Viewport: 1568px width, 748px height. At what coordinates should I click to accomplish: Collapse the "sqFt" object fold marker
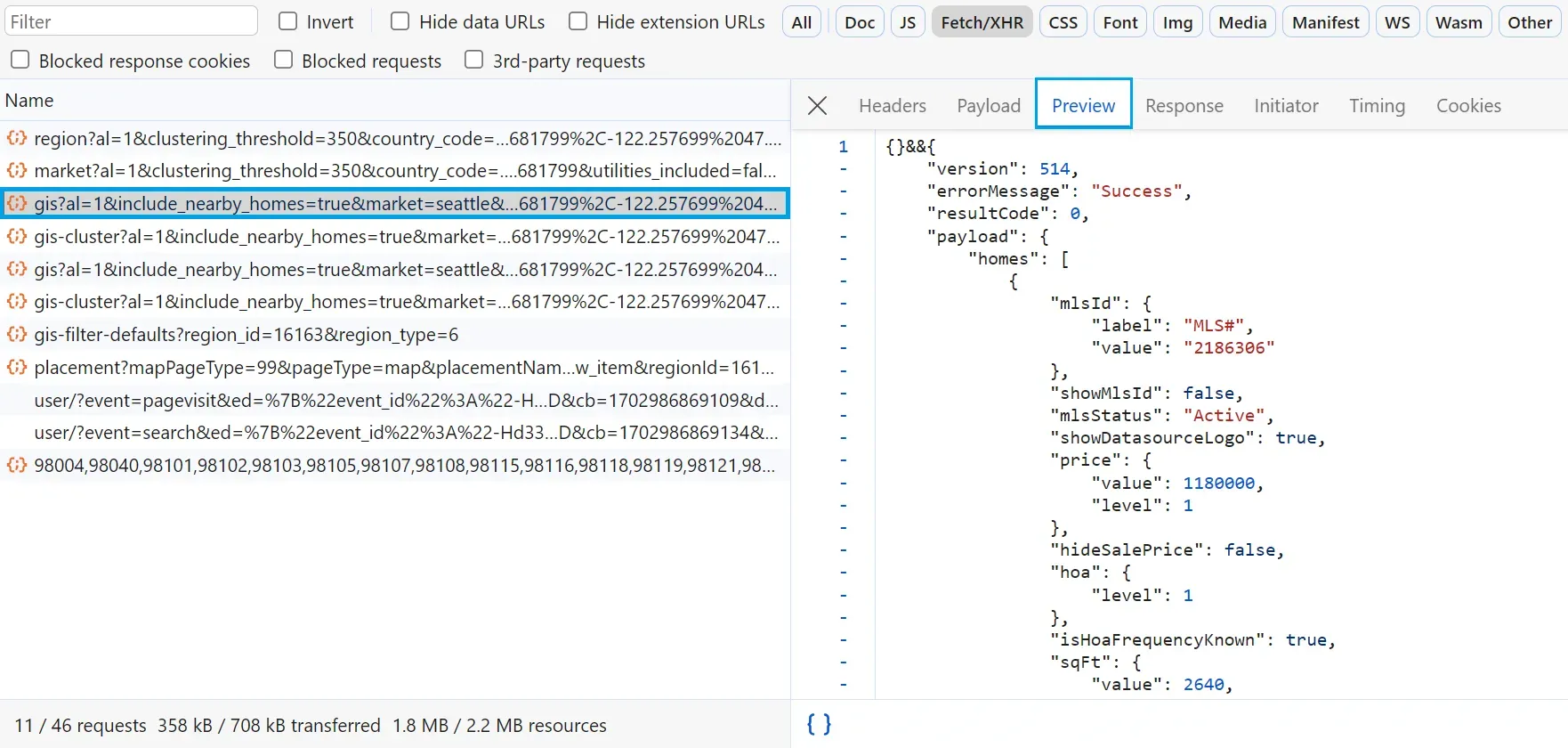tap(843, 662)
